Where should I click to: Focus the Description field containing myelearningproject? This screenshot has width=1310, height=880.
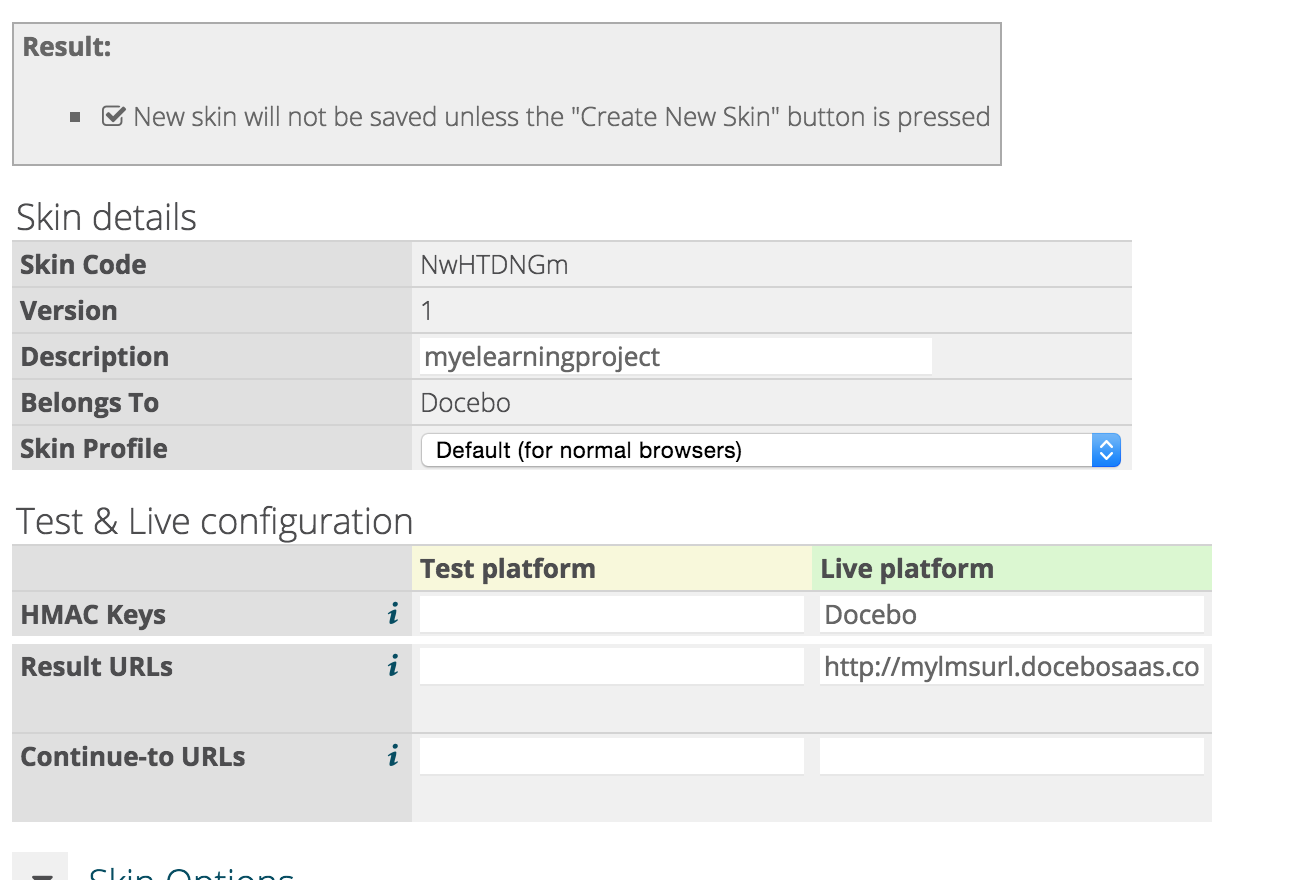coord(675,357)
